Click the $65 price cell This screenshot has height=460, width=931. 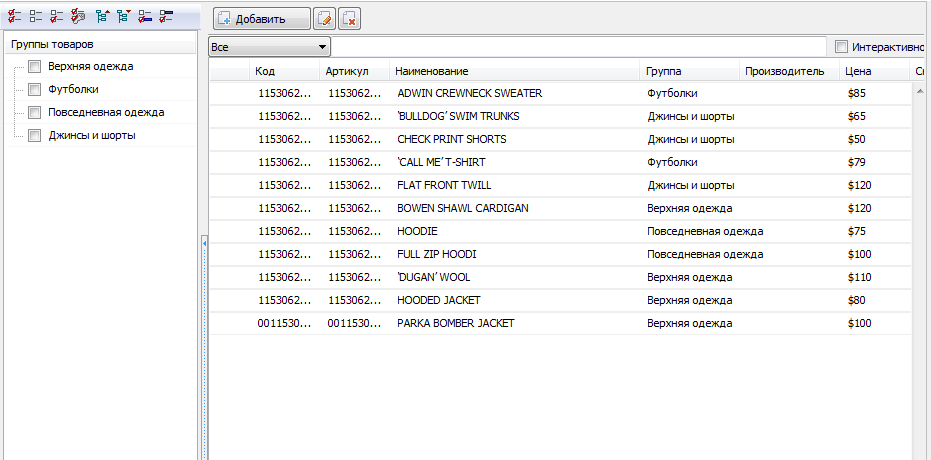(x=857, y=116)
